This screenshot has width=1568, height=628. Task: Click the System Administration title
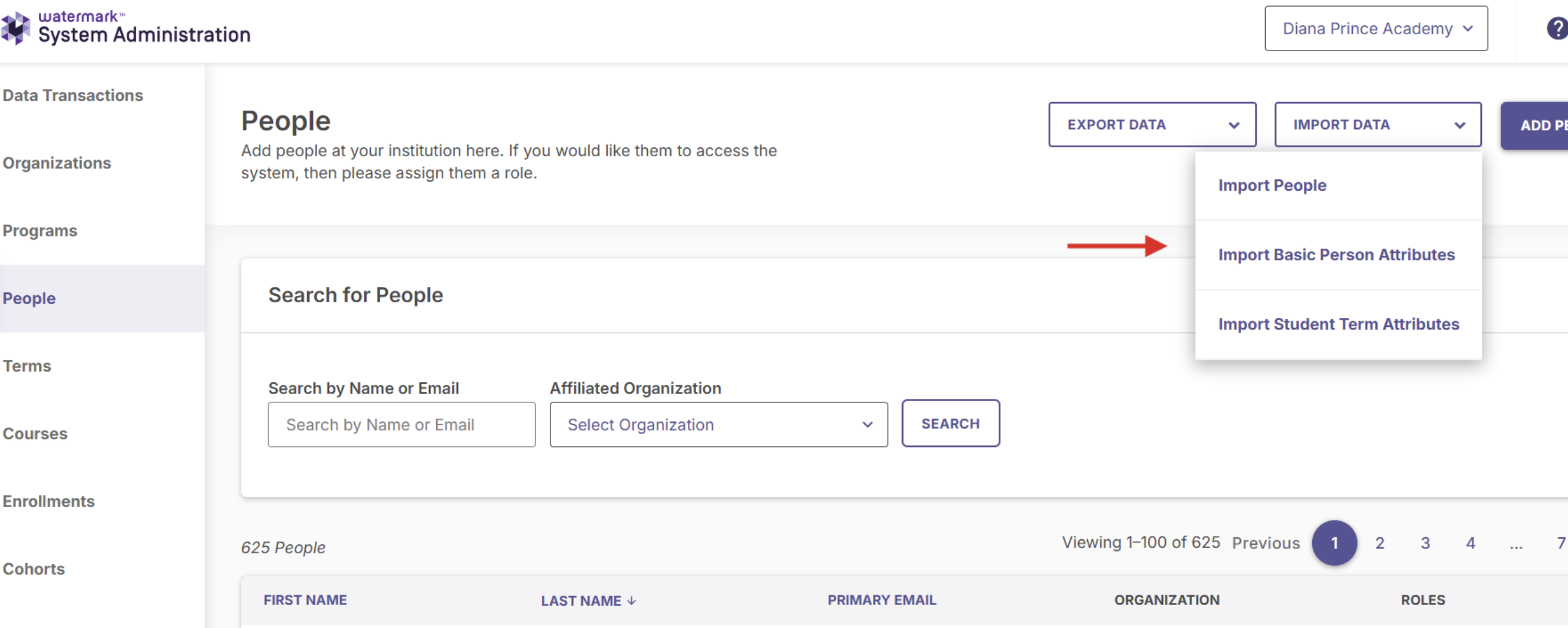(x=144, y=35)
